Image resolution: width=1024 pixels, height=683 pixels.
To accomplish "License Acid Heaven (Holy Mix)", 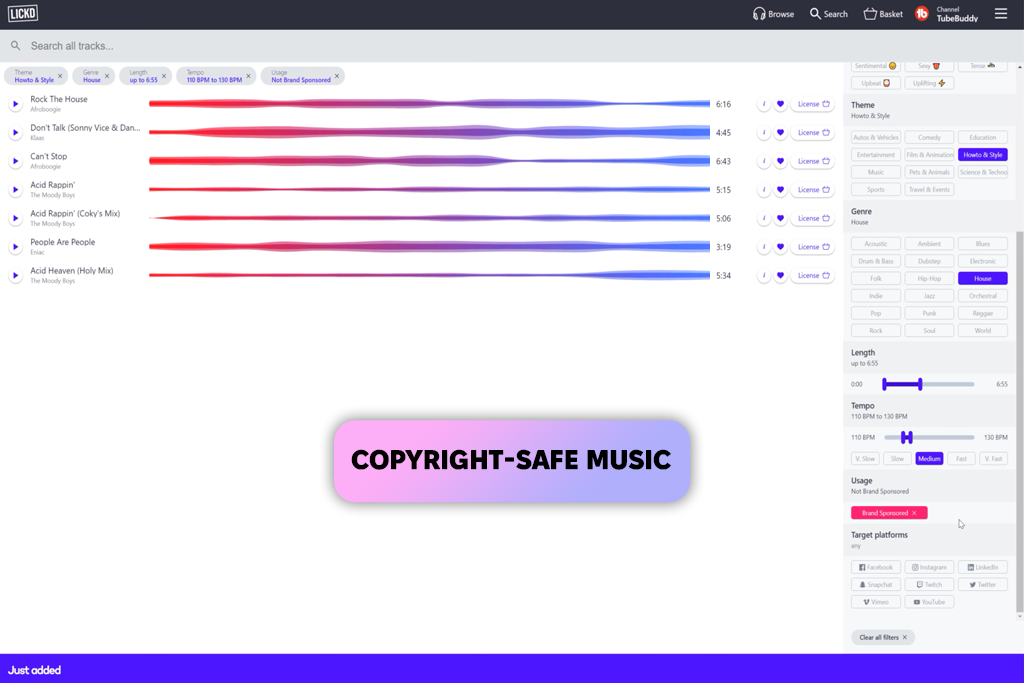I will coord(813,276).
